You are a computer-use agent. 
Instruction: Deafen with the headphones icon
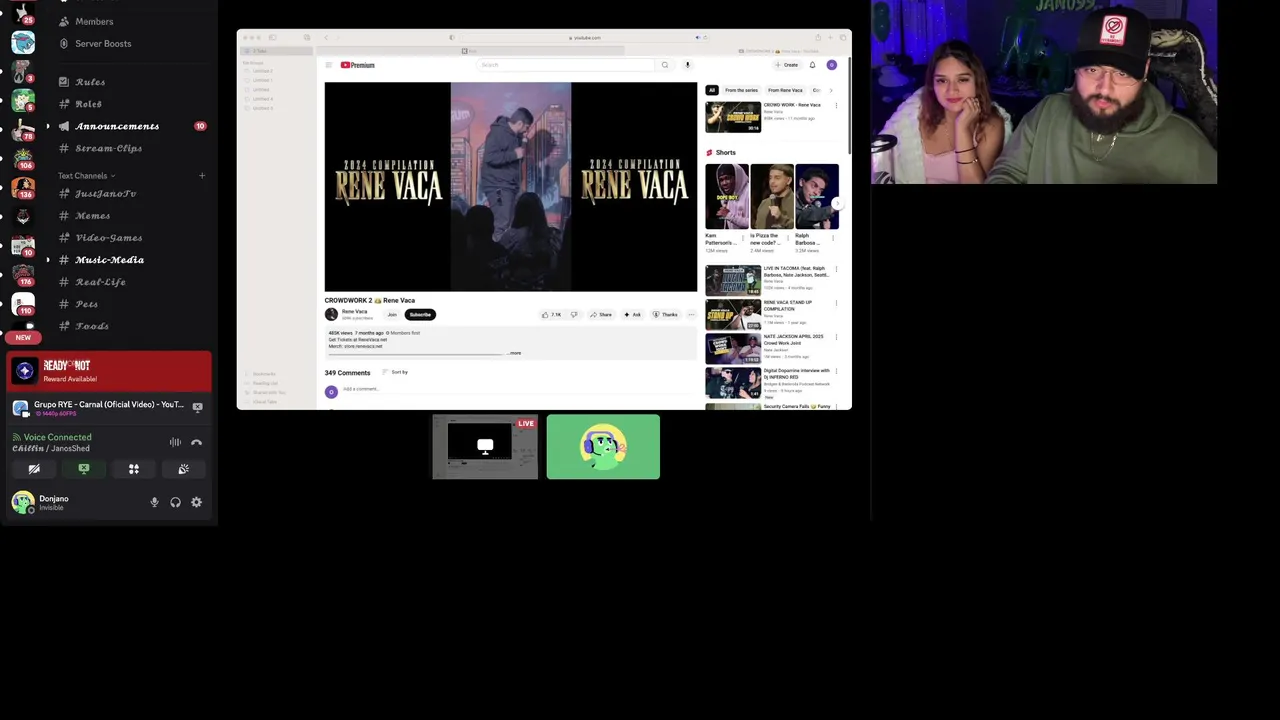175,502
